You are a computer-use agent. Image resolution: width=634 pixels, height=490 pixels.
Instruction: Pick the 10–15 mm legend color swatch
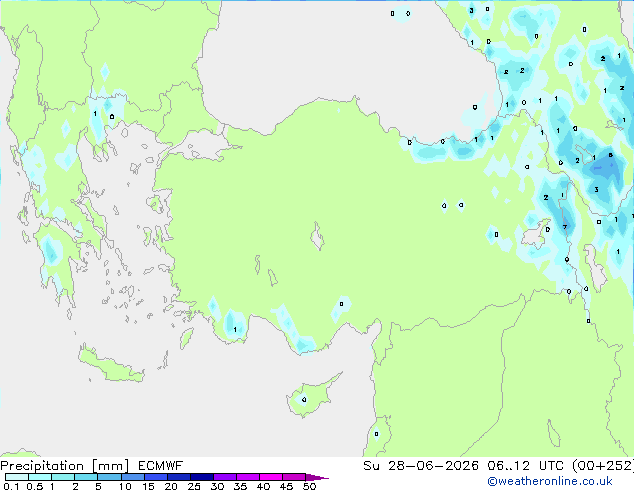(x=132, y=477)
